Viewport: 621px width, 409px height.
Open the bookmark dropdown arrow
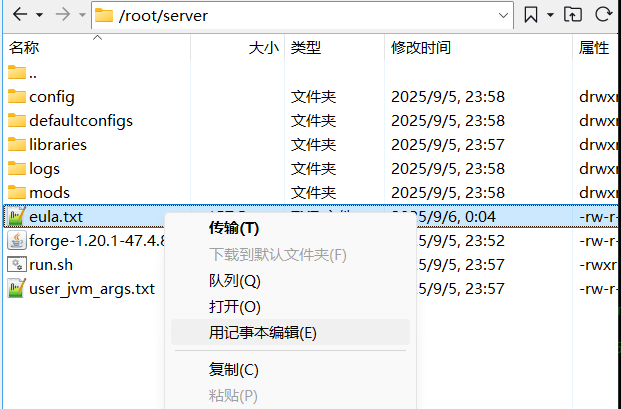(550, 15)
